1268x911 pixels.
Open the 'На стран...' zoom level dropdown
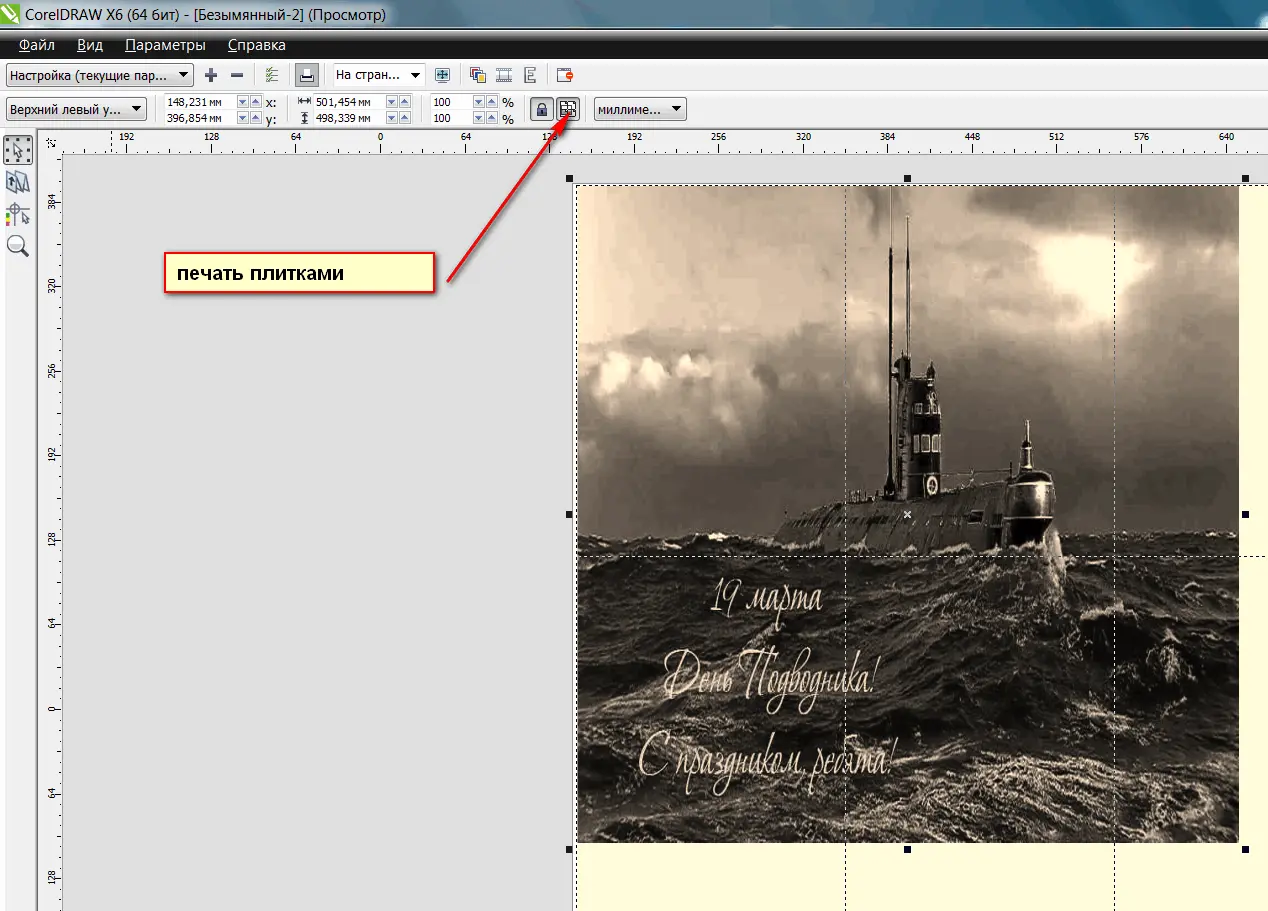pos(415,75)
